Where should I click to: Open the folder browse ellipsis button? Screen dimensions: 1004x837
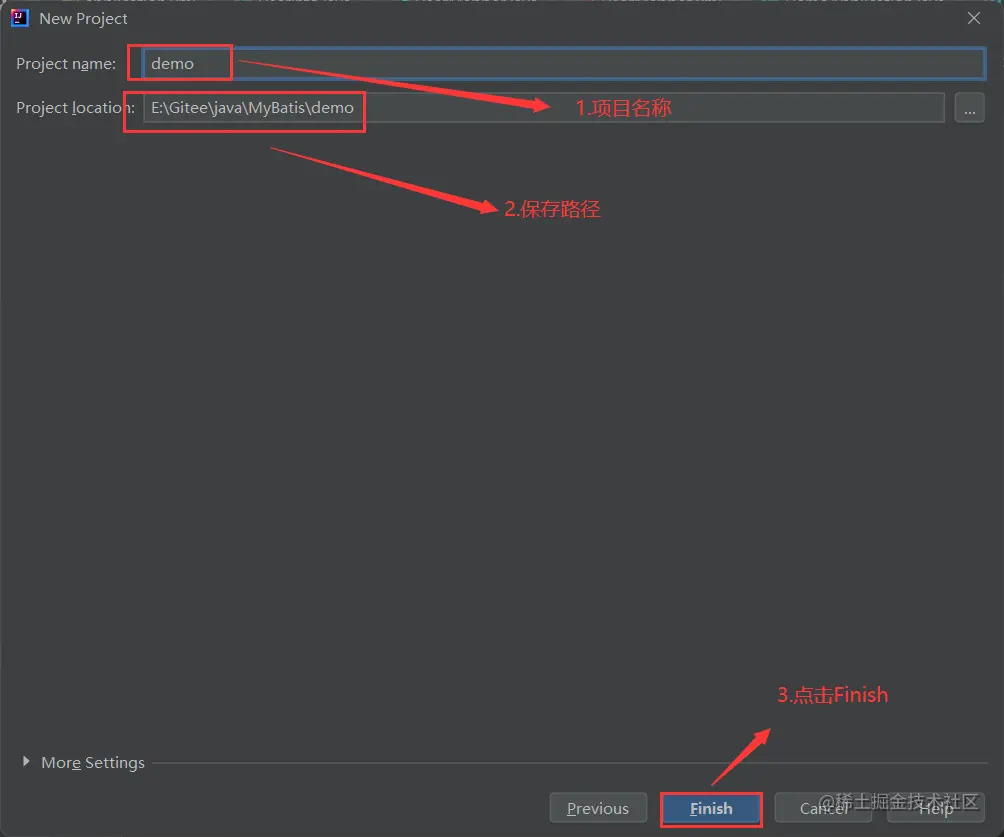969,108
